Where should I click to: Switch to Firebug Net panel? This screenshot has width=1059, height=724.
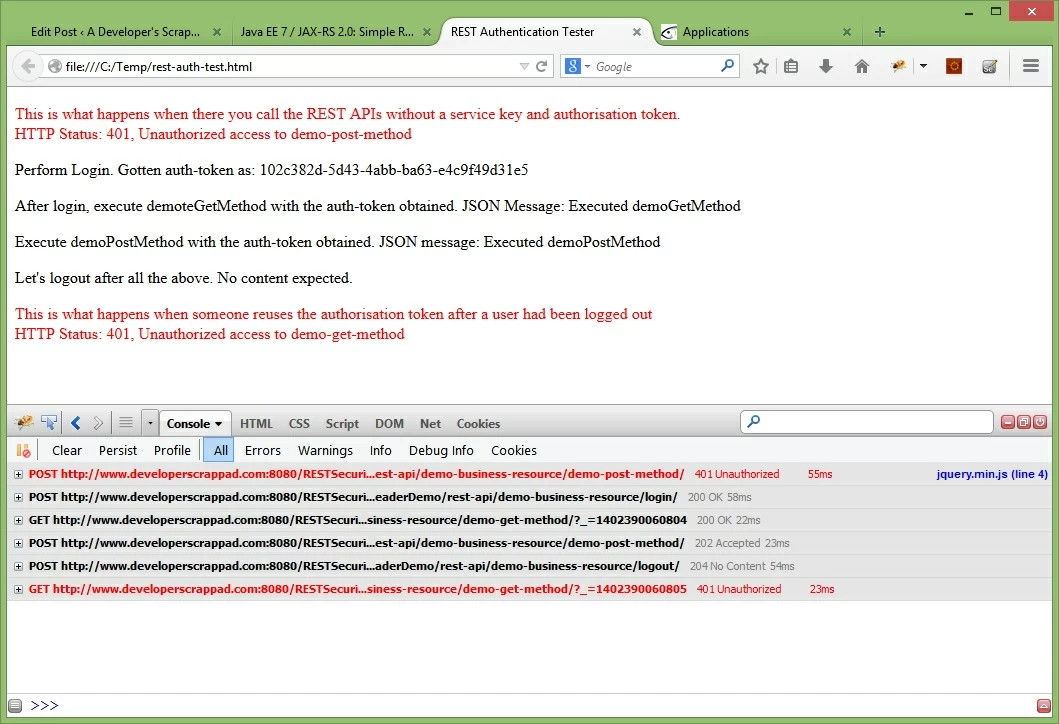pyautogui.click(x=430, y=423)
